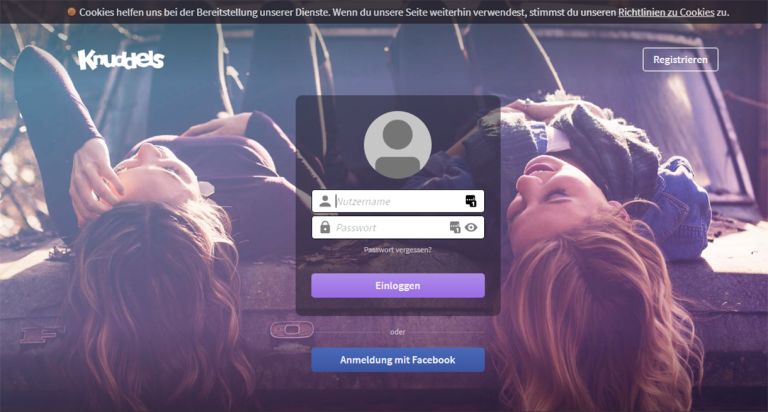The height and width of the screenshot is (412, 768).
Task: Click the default profile avatar placeholder
Action: pyautogui.click(x=398, y=145)
